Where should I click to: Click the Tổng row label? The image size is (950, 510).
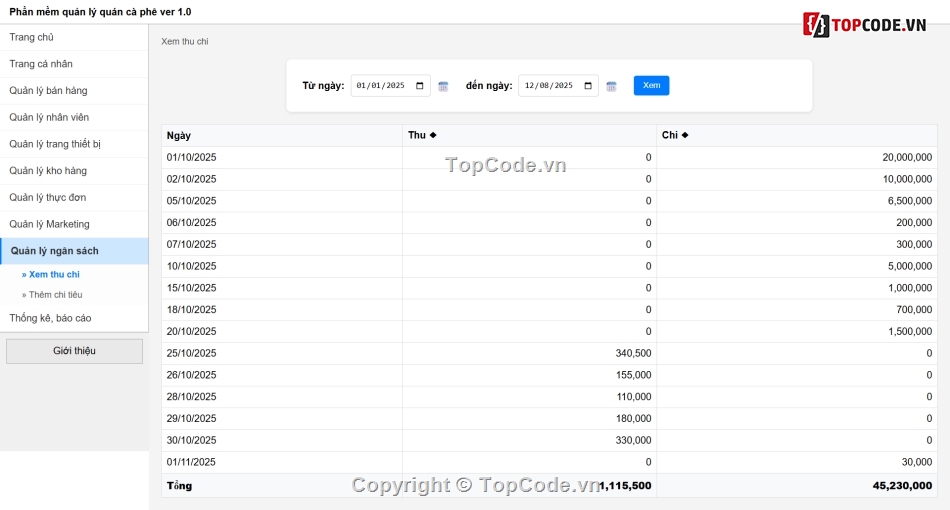(x=179, y=486)
